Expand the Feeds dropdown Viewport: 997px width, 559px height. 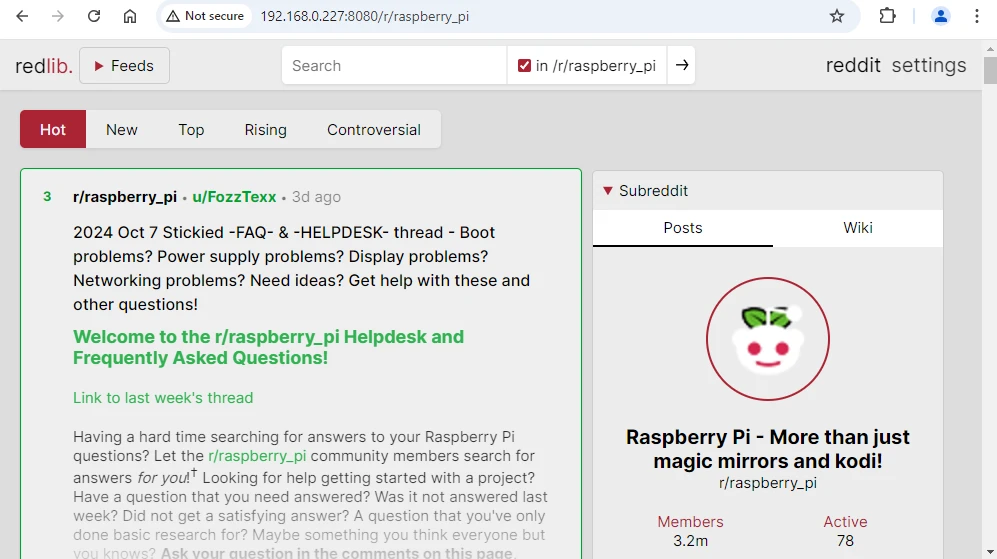point(124,66)
